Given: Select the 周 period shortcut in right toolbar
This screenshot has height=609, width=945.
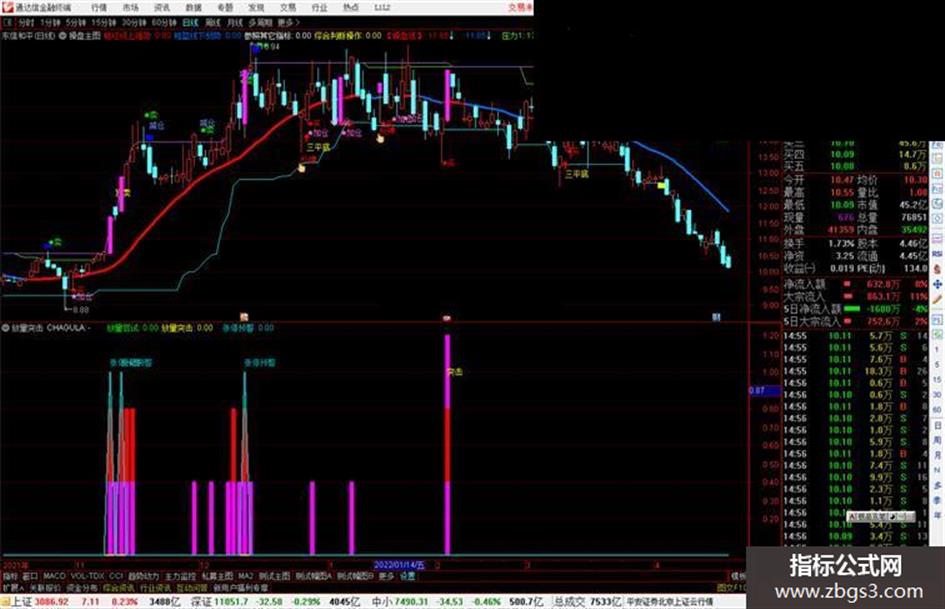Looking at the screenshot, I should pos(937,441).
